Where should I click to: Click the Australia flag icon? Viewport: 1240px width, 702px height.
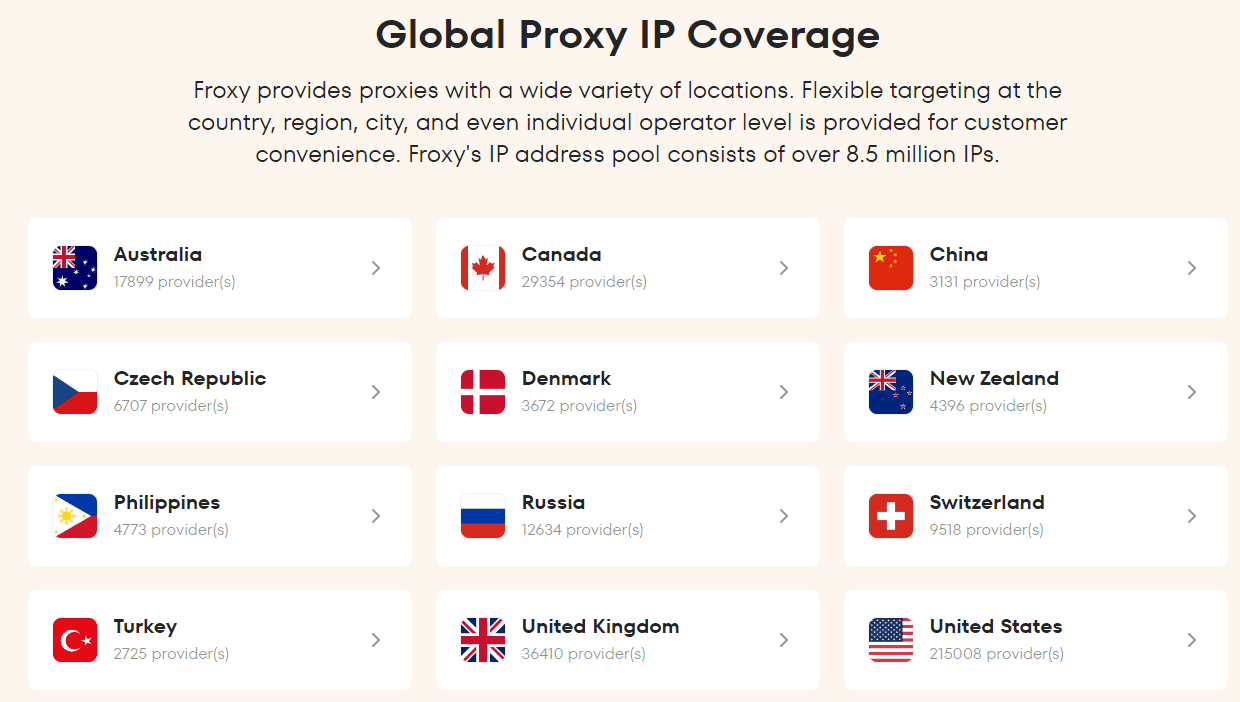click(75, 268)
